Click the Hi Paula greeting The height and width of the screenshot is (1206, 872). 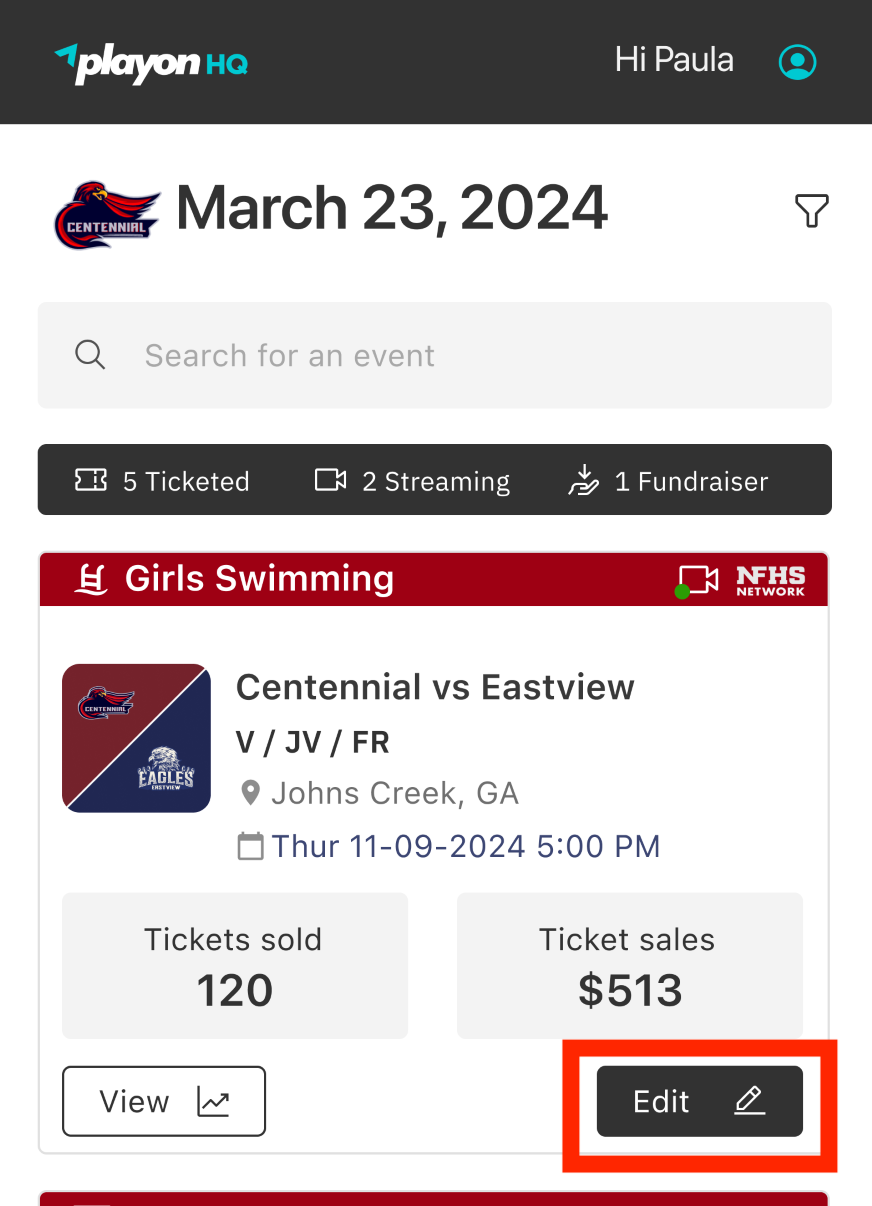click(x=674, y=61)
